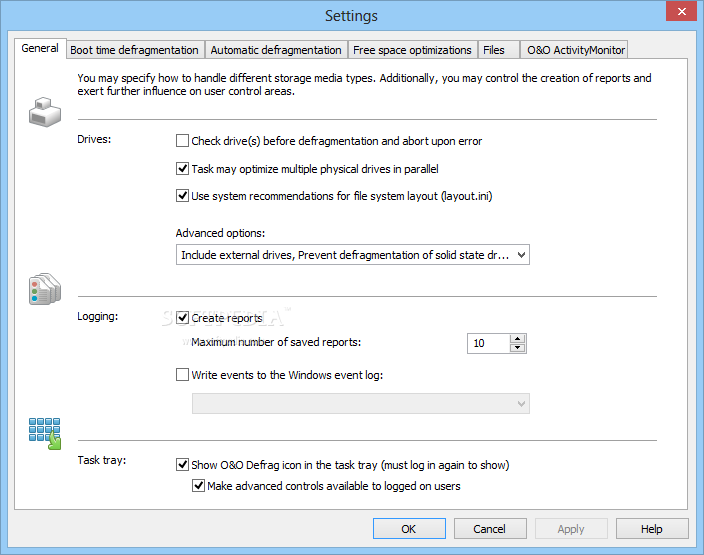Toggle the Create reports checkbox
704x555 pixels.
pos(182,318)
